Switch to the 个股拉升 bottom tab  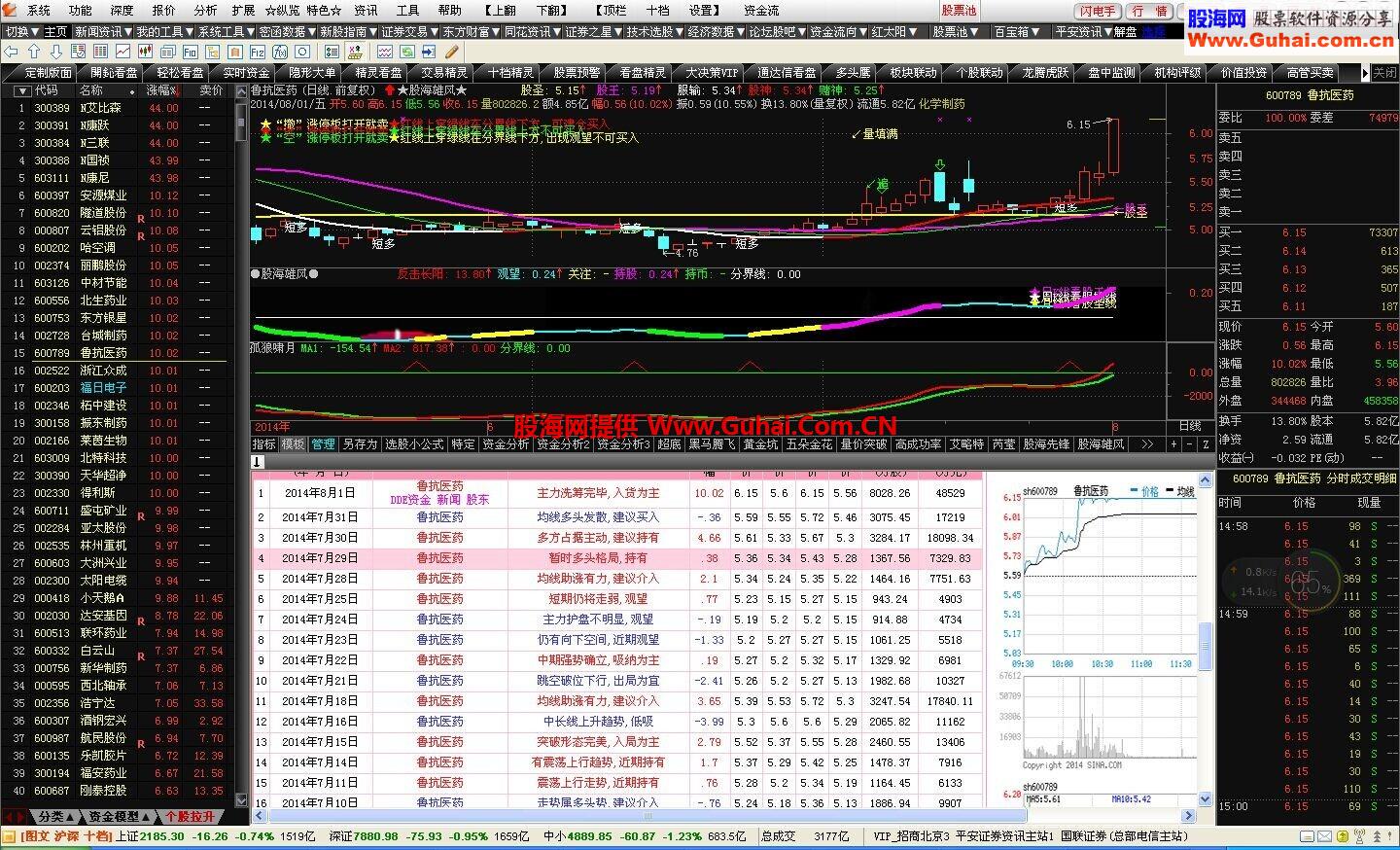pos(190,817)
